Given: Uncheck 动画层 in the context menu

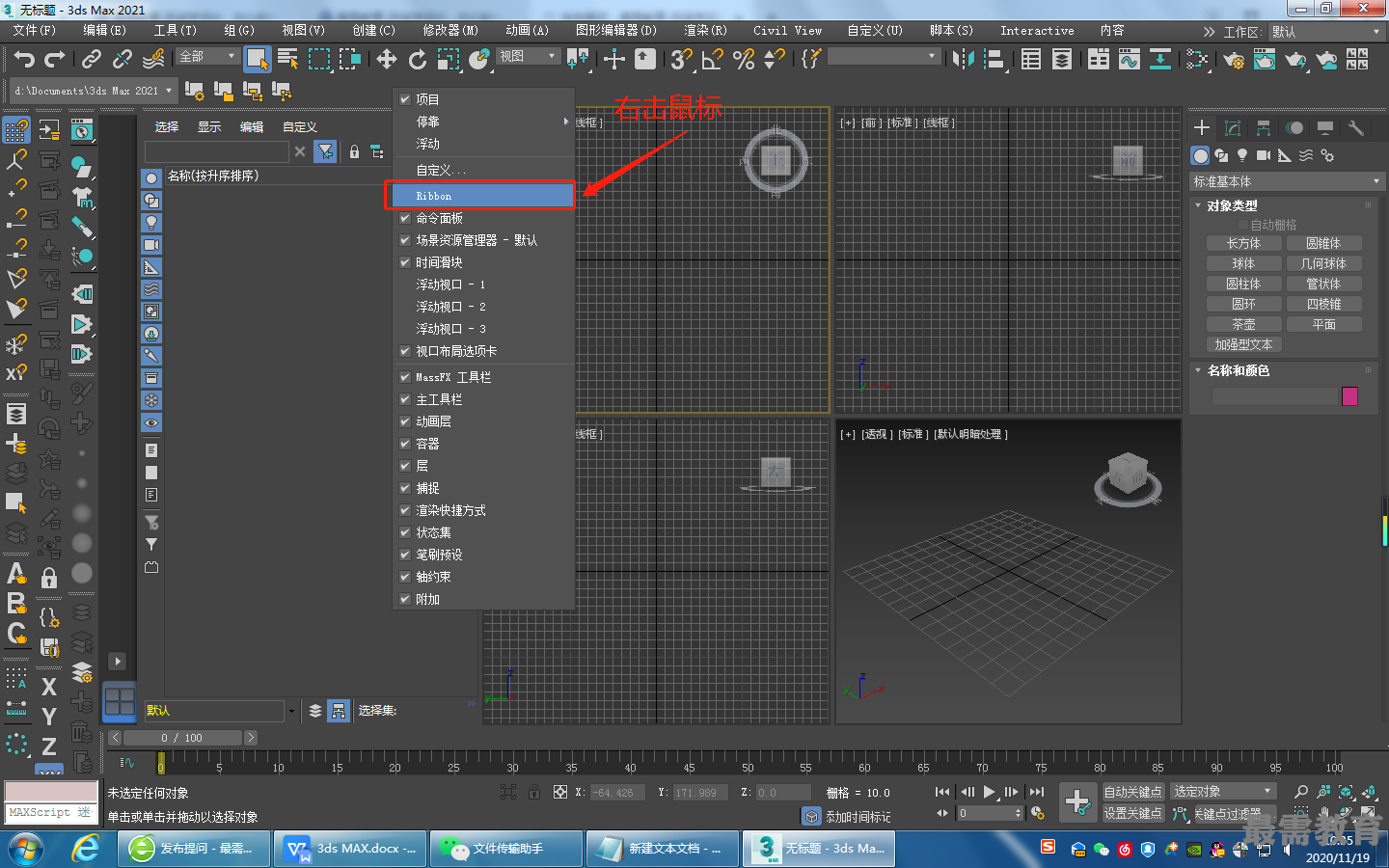Looking at the screenshot, I should coord(405,421).
